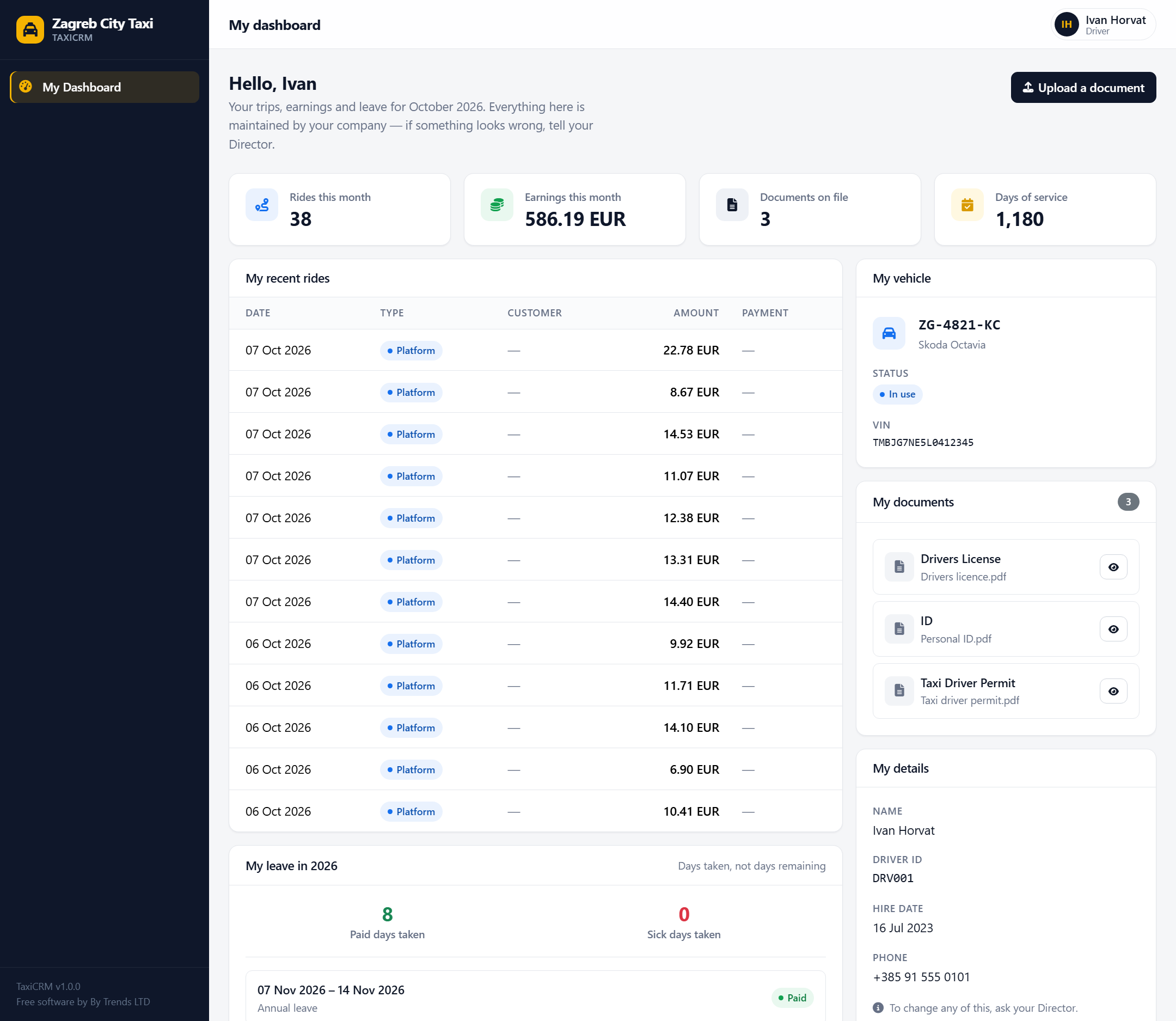Select the amount 9.92 EUR
The height and width of the screenshot is (1021, 1176).
coord(695,644)
